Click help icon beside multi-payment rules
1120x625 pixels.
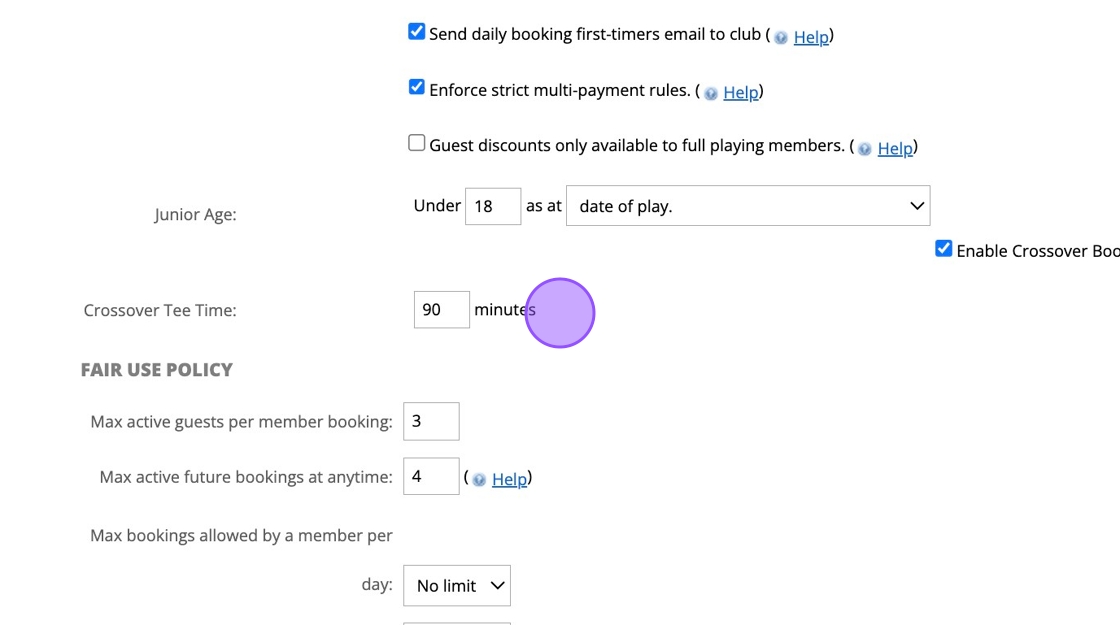pos(711,94)
